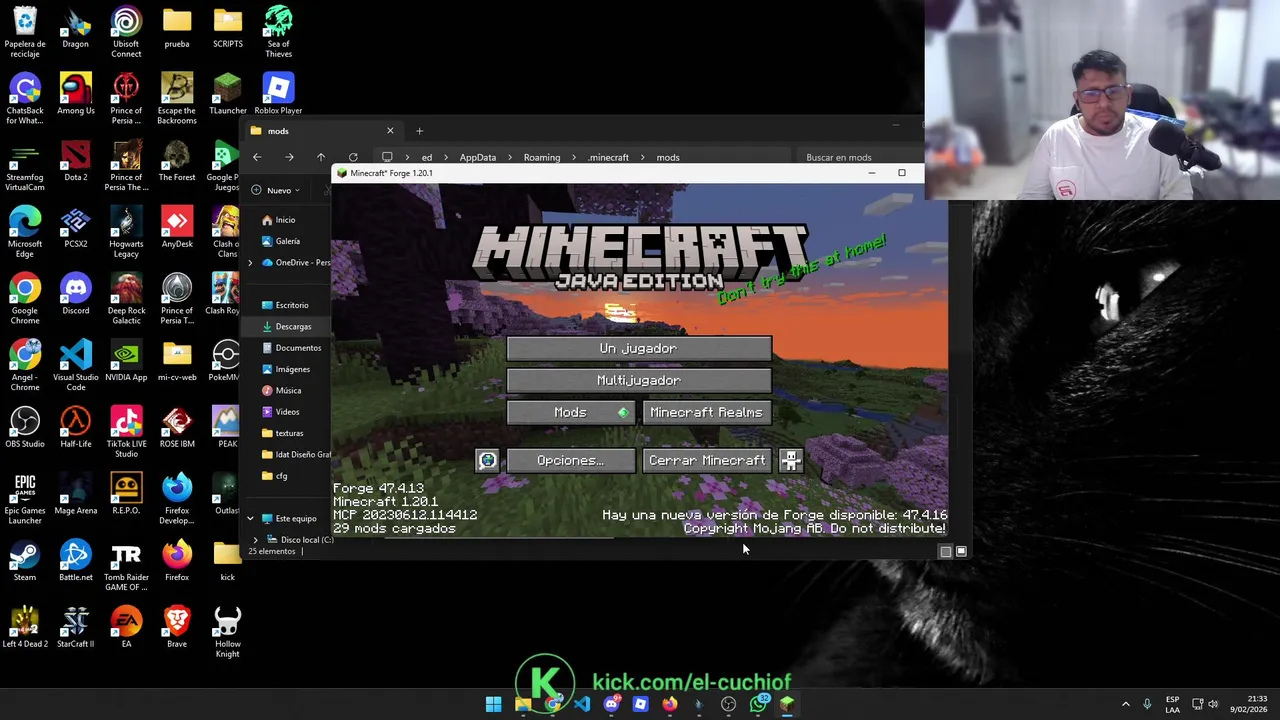This screenshot has width=1280, height=720.
Task: Launch Ubisoft Connect from the desktop
Action: tap(126, 33)
